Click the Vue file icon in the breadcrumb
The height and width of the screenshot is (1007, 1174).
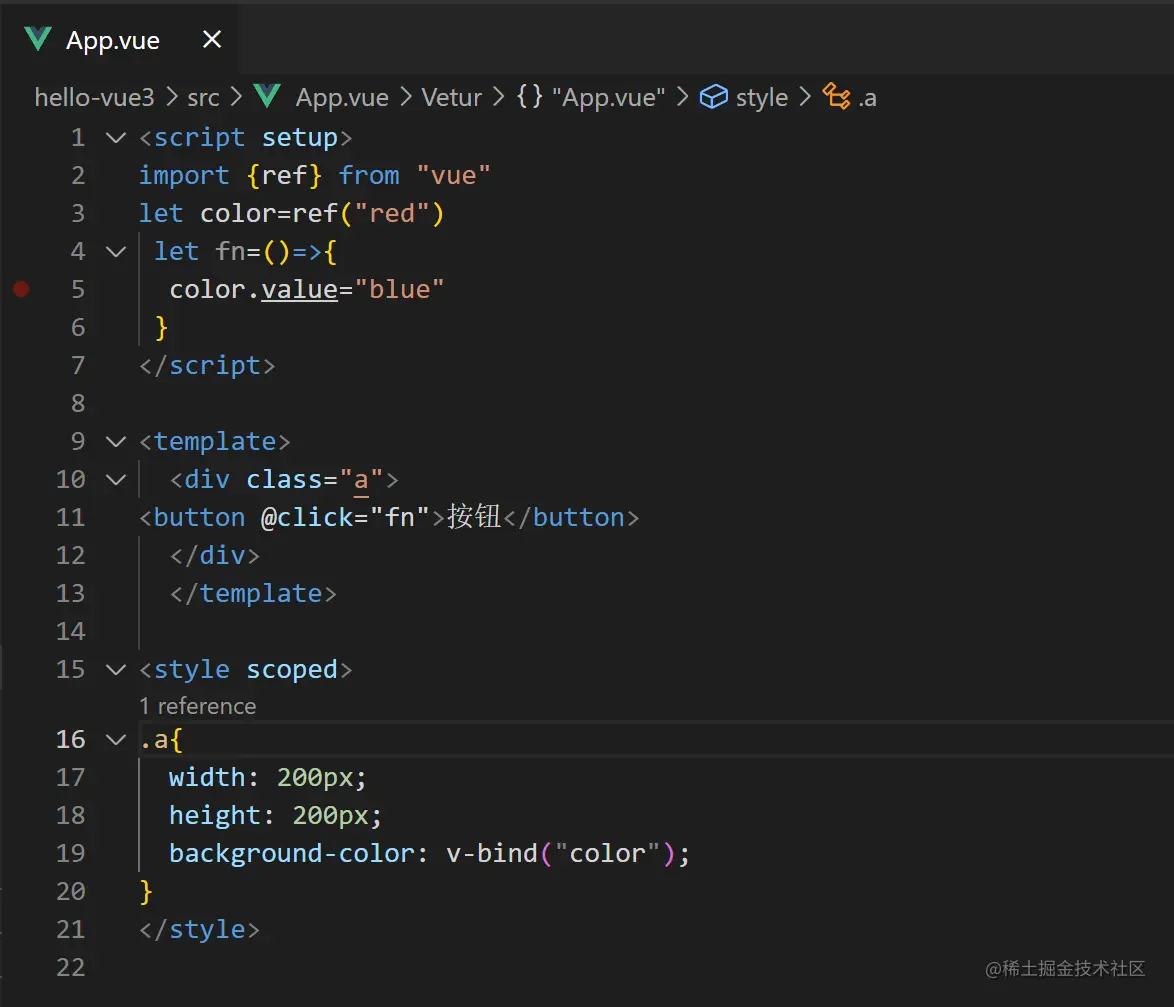[267, 97]
